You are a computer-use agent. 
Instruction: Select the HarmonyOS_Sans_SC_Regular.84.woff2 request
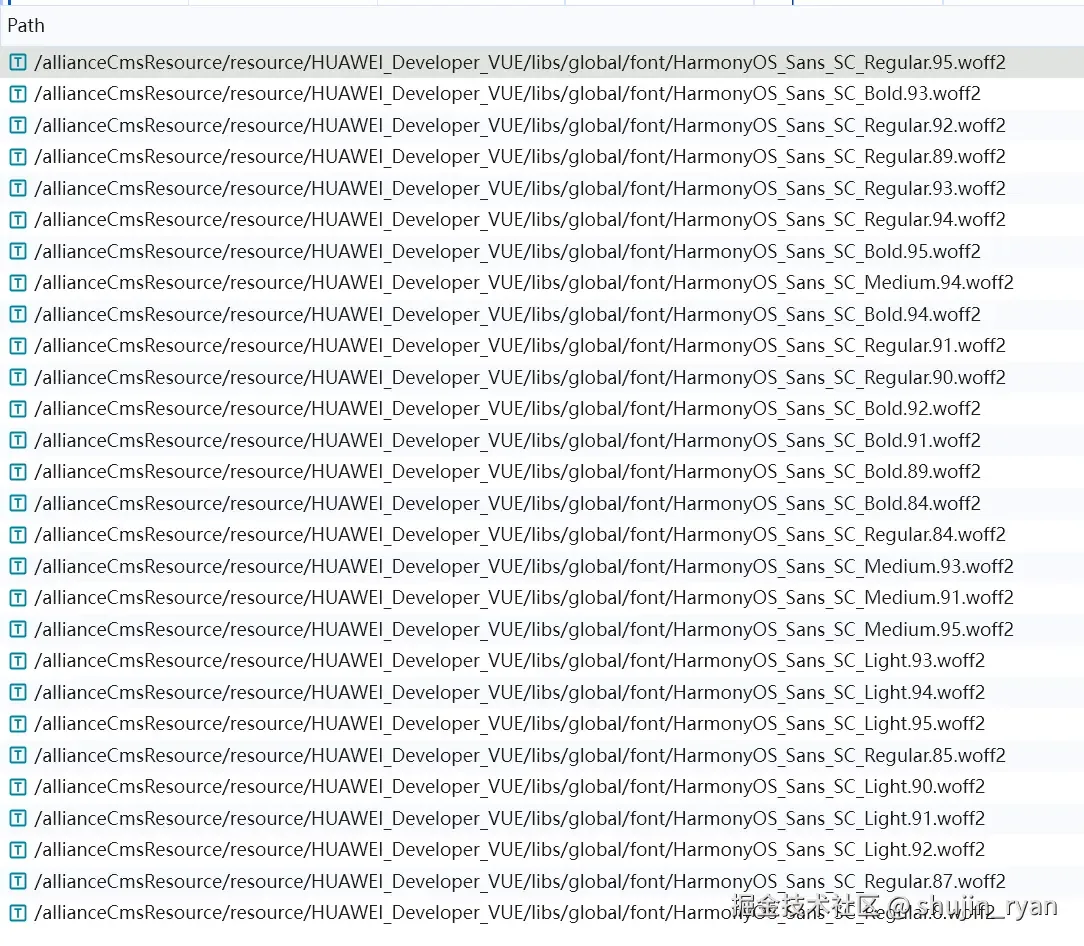pyautogui.click(x=542, y=535)
